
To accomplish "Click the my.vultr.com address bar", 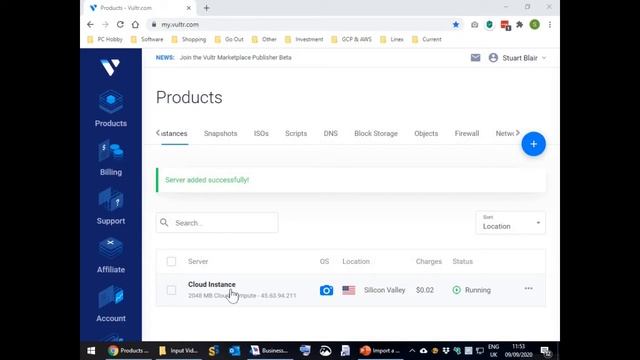I will (302, 24).
